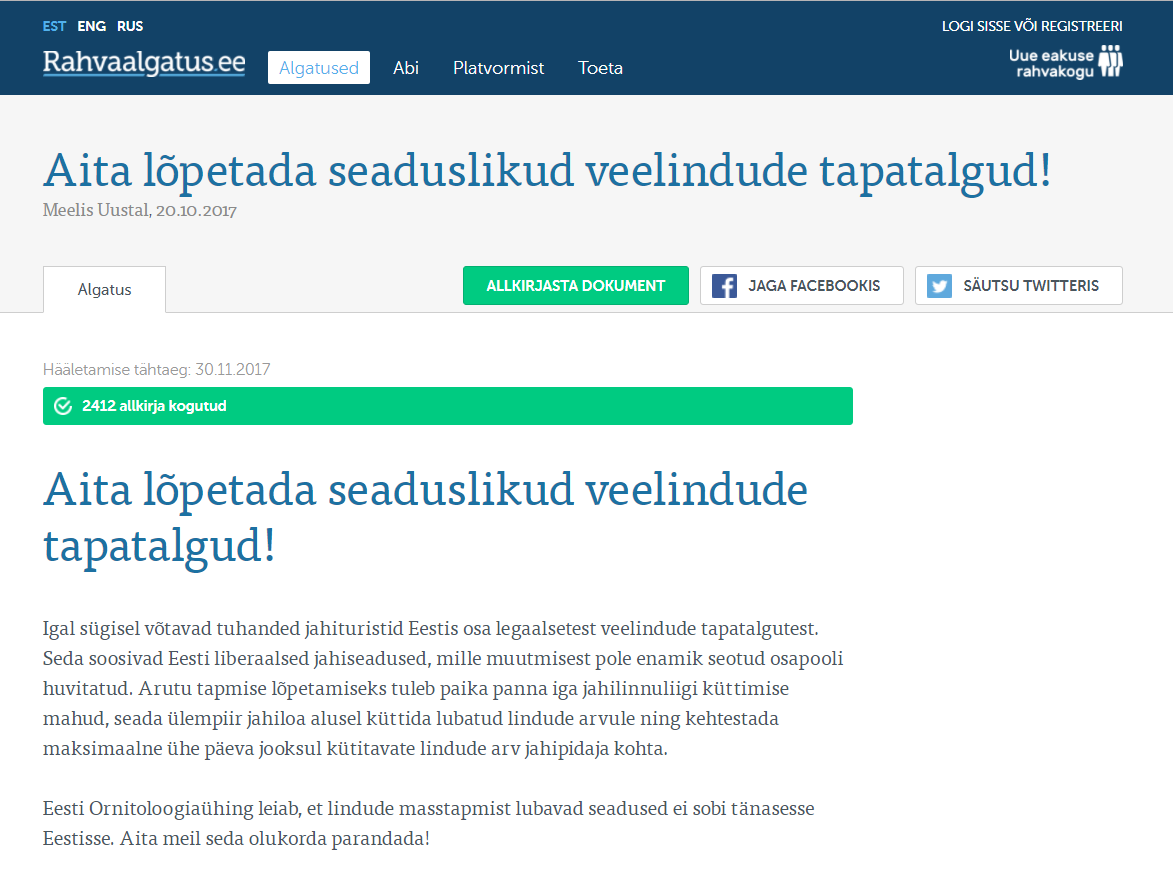Click author line Meelis Uustal, 20.10.2017
Viewport: 1173px width, 884px height.
(x=140, y=210)
